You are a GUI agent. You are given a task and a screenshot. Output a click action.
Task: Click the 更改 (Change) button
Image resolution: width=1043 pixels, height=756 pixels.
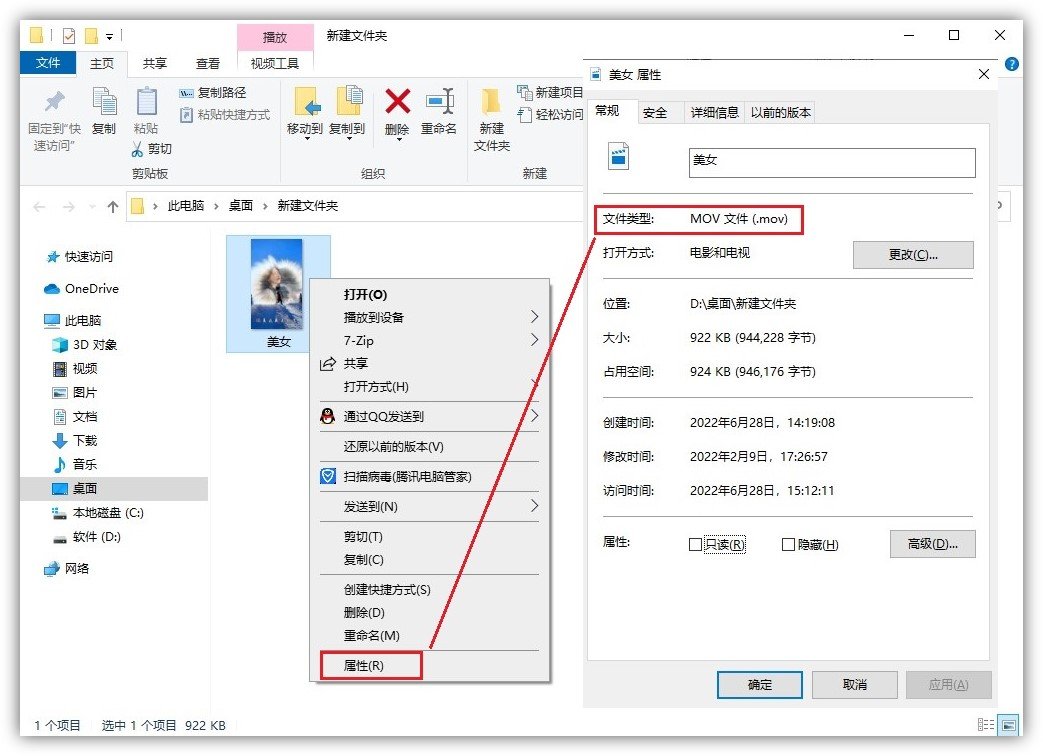tap(912, 255)
